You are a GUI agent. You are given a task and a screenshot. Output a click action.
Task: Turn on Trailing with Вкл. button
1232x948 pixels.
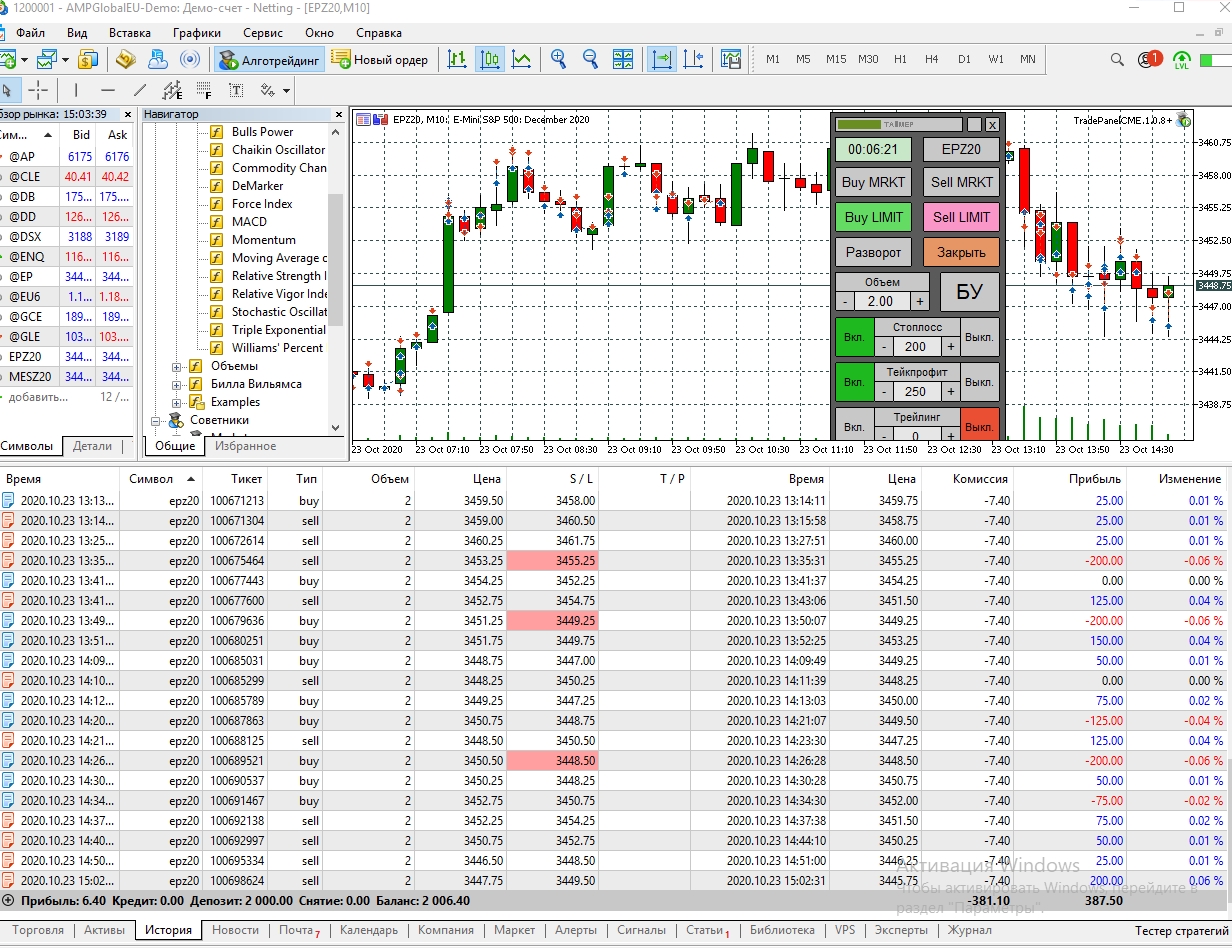coord(854,426)
